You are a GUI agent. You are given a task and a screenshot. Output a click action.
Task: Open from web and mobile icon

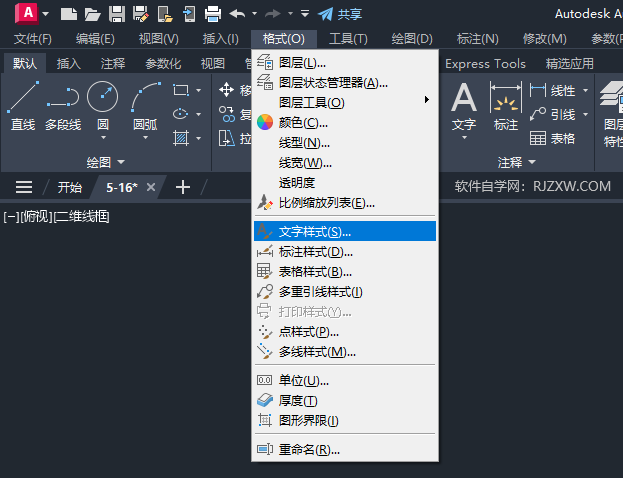165,14
